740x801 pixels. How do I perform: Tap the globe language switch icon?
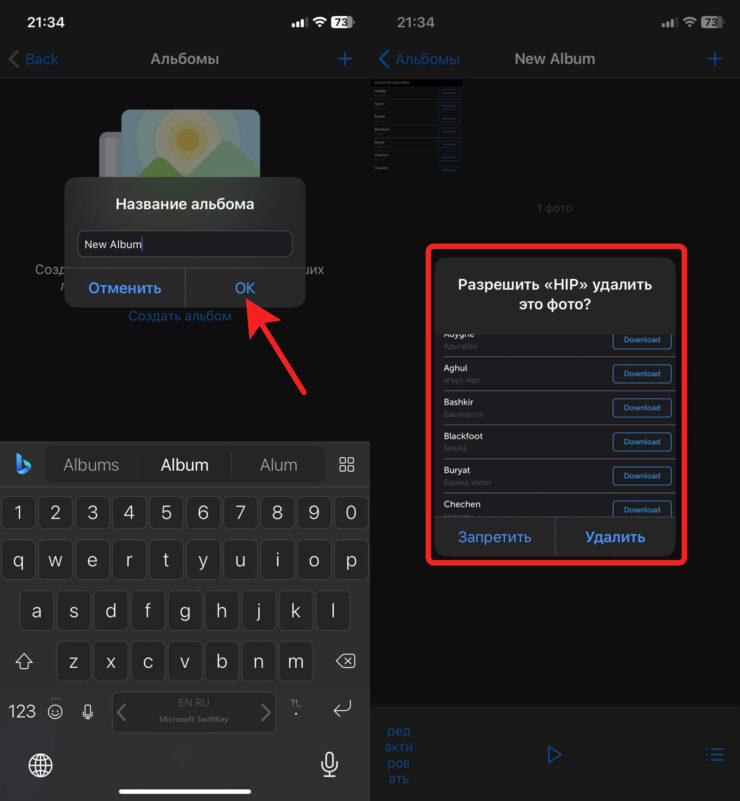pos(40,765)
